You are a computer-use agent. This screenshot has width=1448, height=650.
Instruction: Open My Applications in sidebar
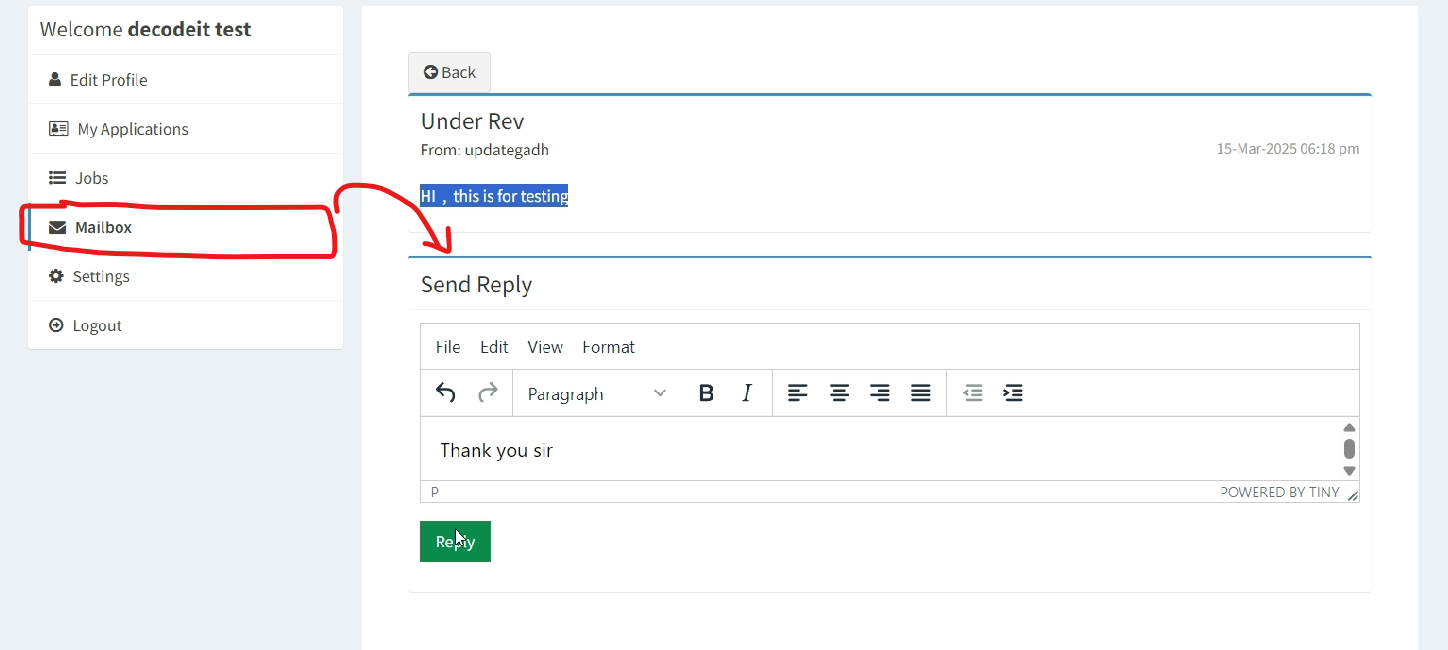(132, 129)
